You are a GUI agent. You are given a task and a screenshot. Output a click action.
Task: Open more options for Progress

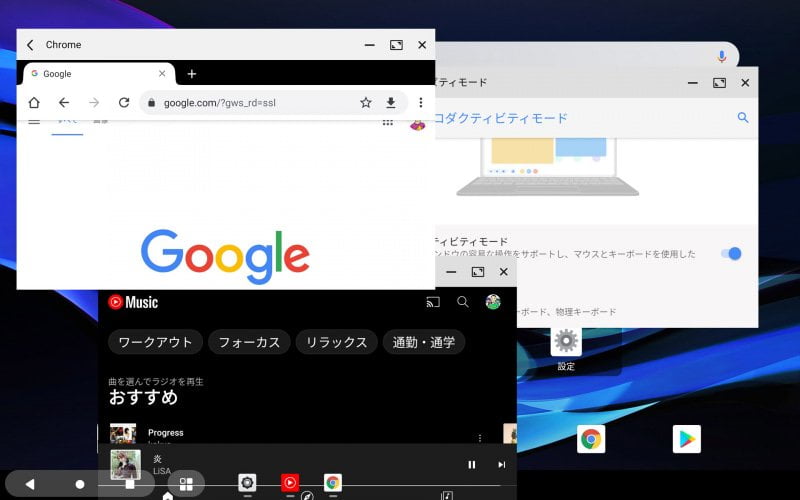click(480, 438)
